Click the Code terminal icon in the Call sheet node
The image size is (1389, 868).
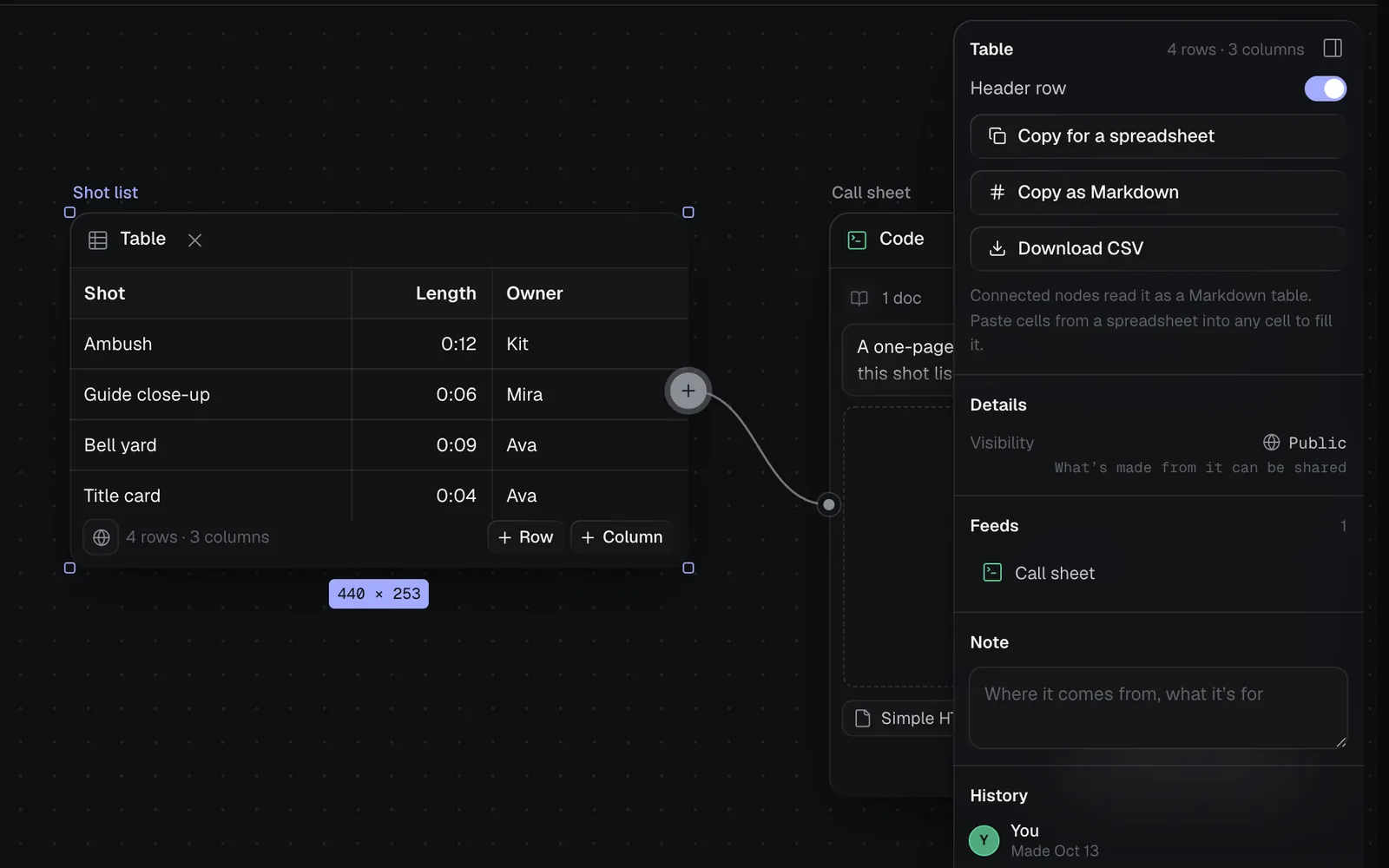click(857, 240)
